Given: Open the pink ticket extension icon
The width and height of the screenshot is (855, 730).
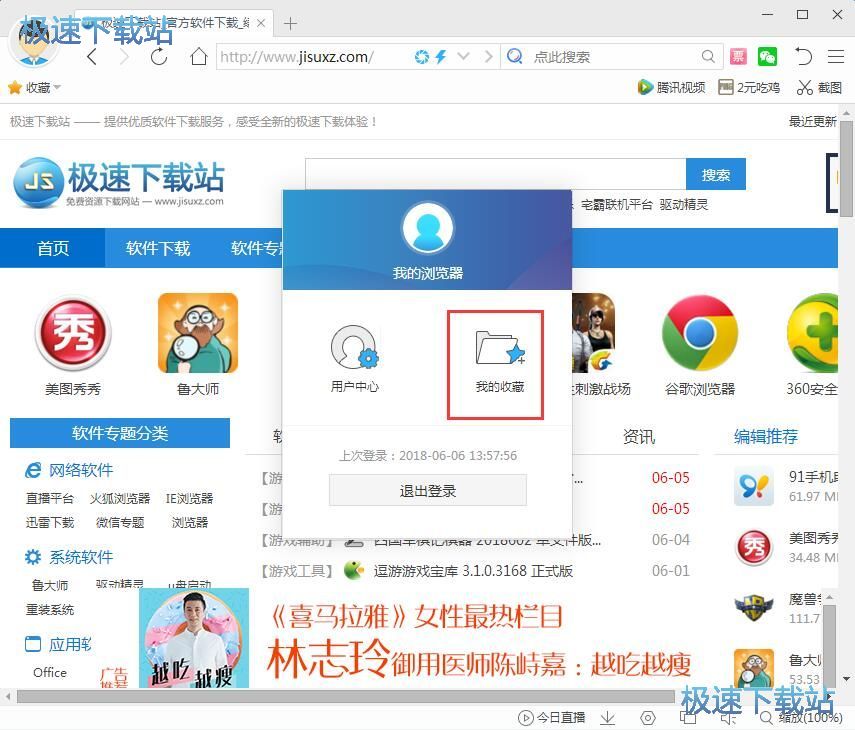Looking at the screenshot, I should [738, 56].
